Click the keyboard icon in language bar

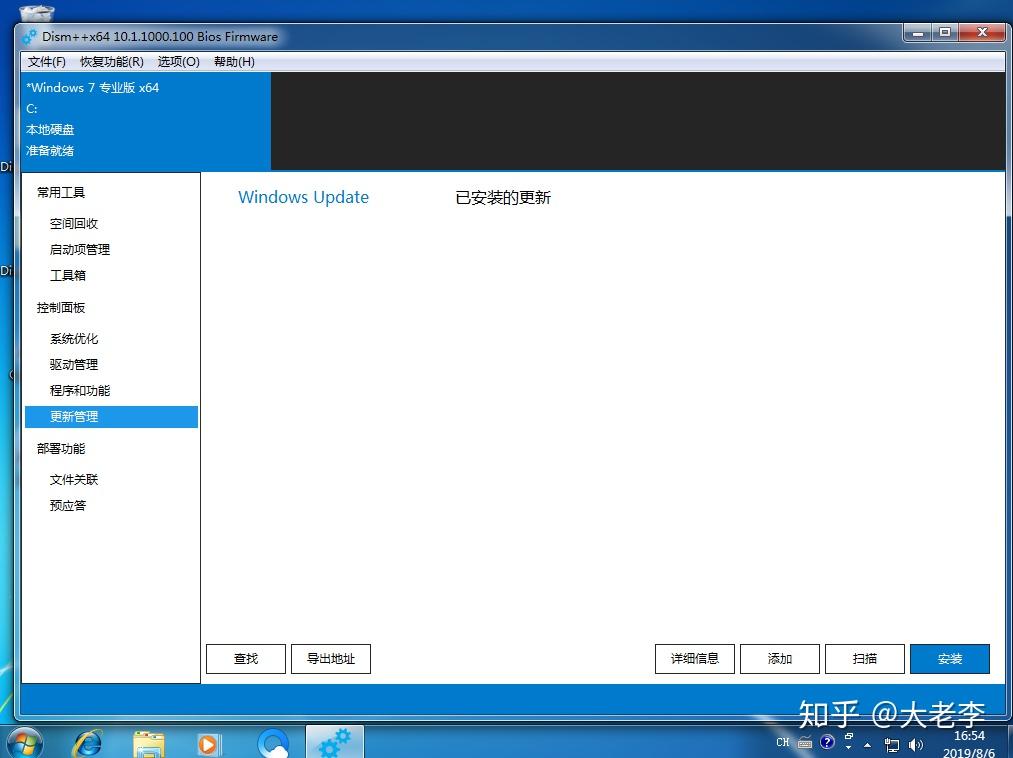[804, 742]
